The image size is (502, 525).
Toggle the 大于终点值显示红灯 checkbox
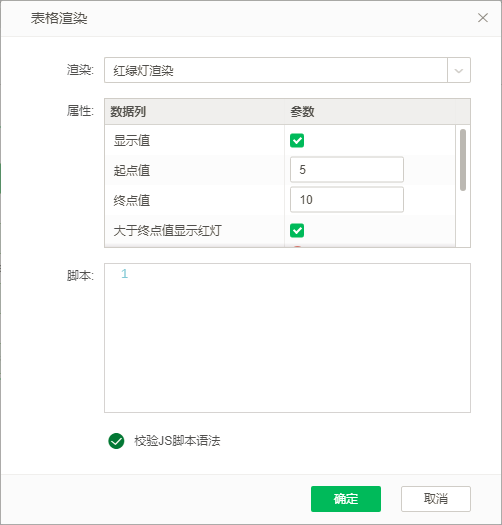click(x=297, y=230)
